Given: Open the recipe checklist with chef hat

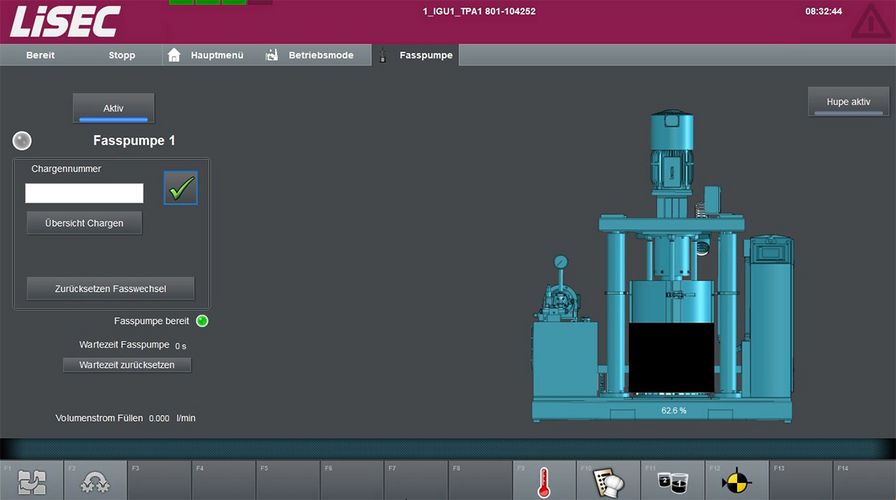Looking at the screenshot, I should pos(608,481).
